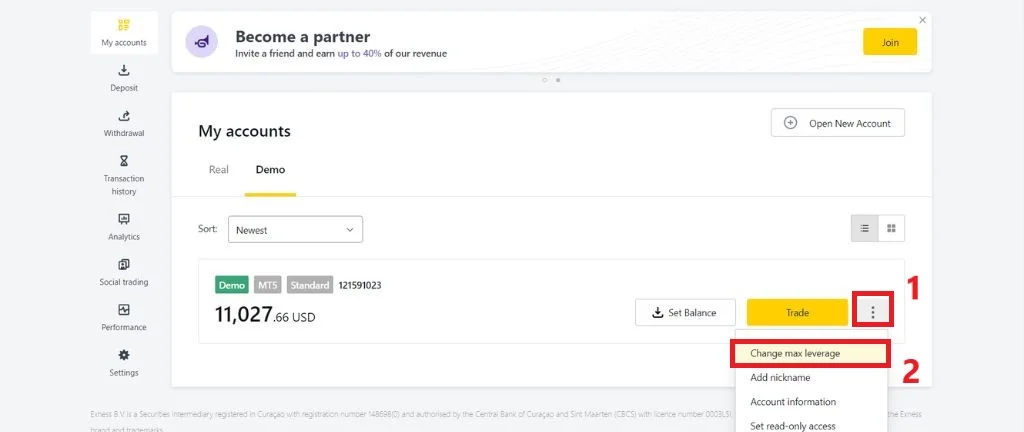Go to Social trading
This screenshot has width=1024, height=432.
click(x=124, y=272)
